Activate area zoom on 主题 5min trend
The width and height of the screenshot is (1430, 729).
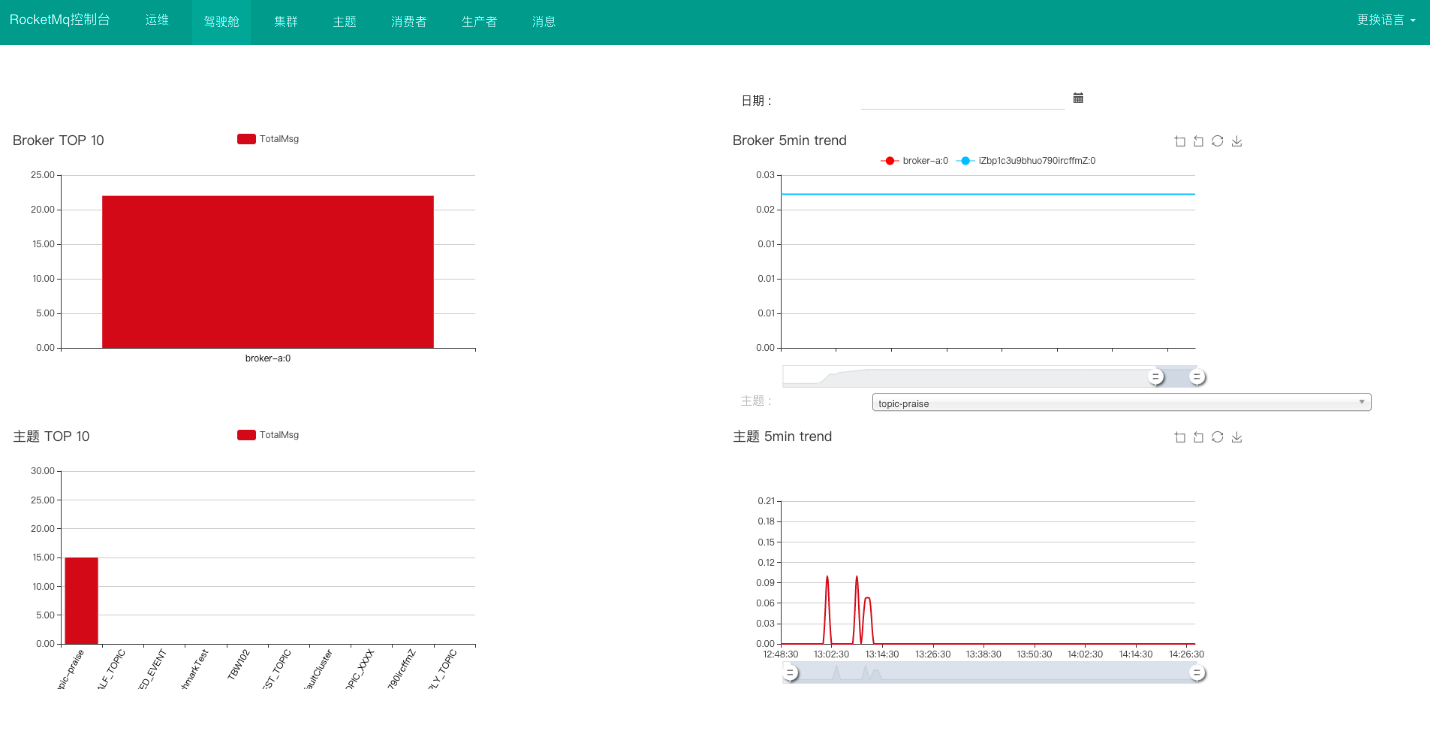click(1180, 437)
